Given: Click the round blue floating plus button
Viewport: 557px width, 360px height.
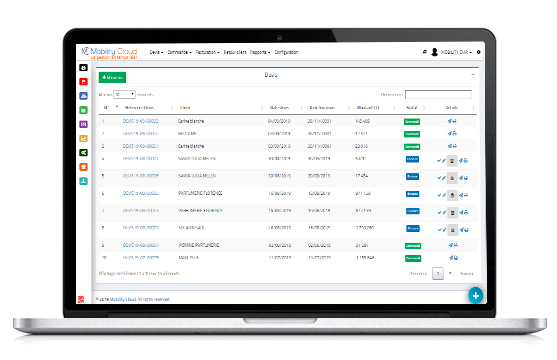Looking at the screenshot, I should [476, 296].
